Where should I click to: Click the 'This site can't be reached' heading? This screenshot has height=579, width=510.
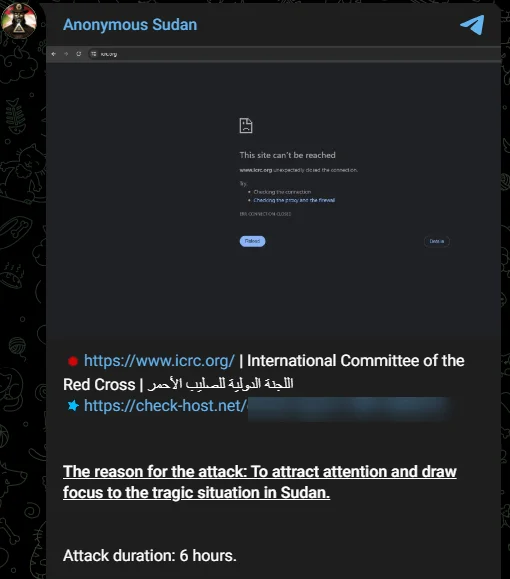point(287,155)
